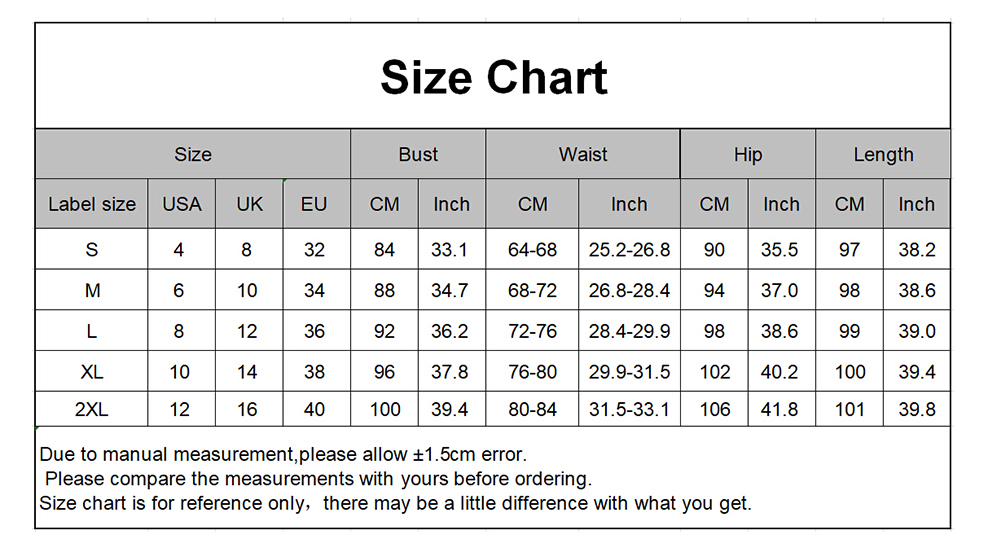Select the hip inch value 41.8
This screenshot has width=1001, height=545.
[780, 409]
